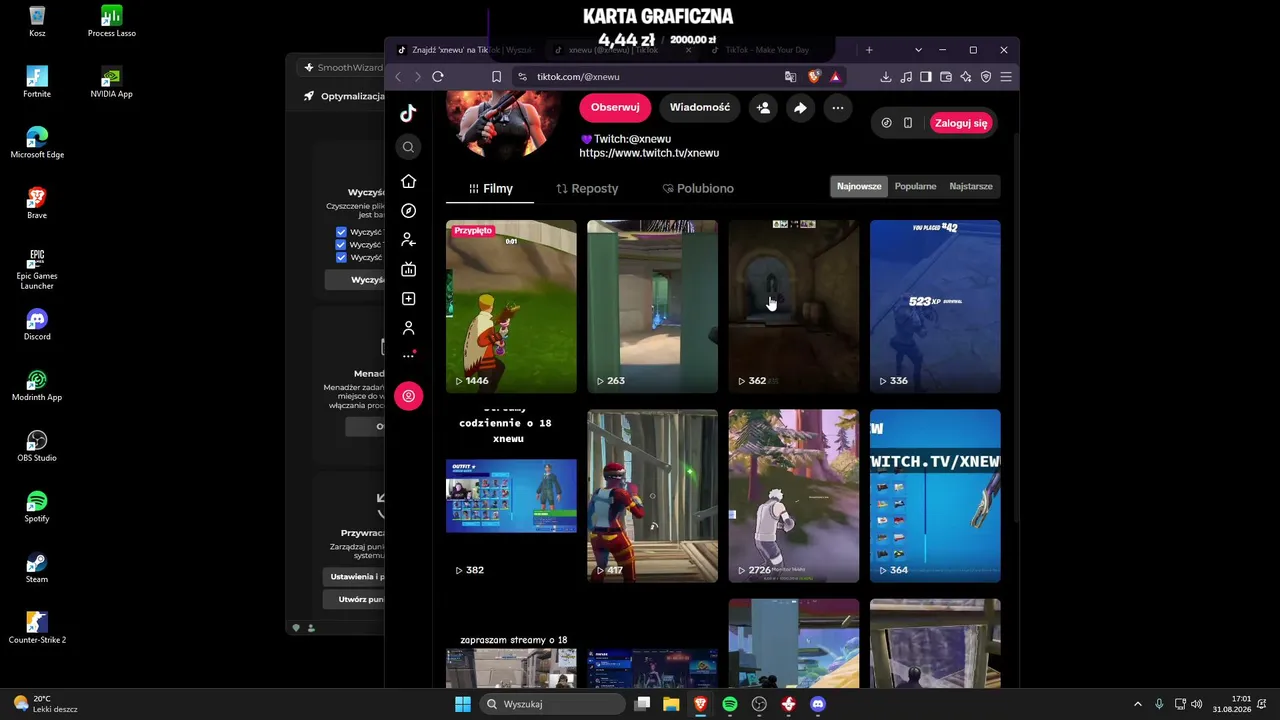Switch to the Polubiono tab
Viewport: 1280px width, 720px height.
tap(698, 188)
